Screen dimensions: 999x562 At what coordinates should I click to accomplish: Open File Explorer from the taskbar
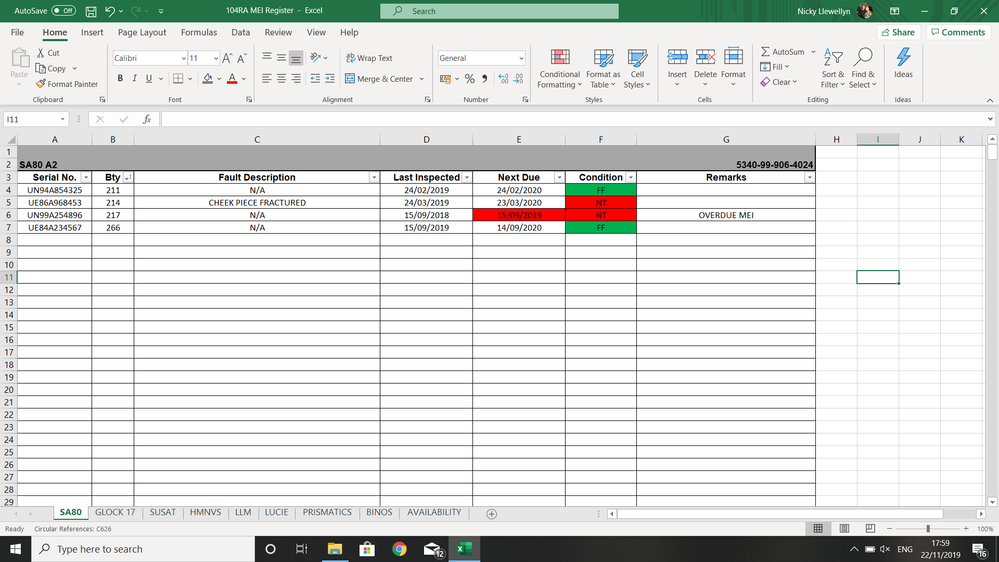point(334,549)
